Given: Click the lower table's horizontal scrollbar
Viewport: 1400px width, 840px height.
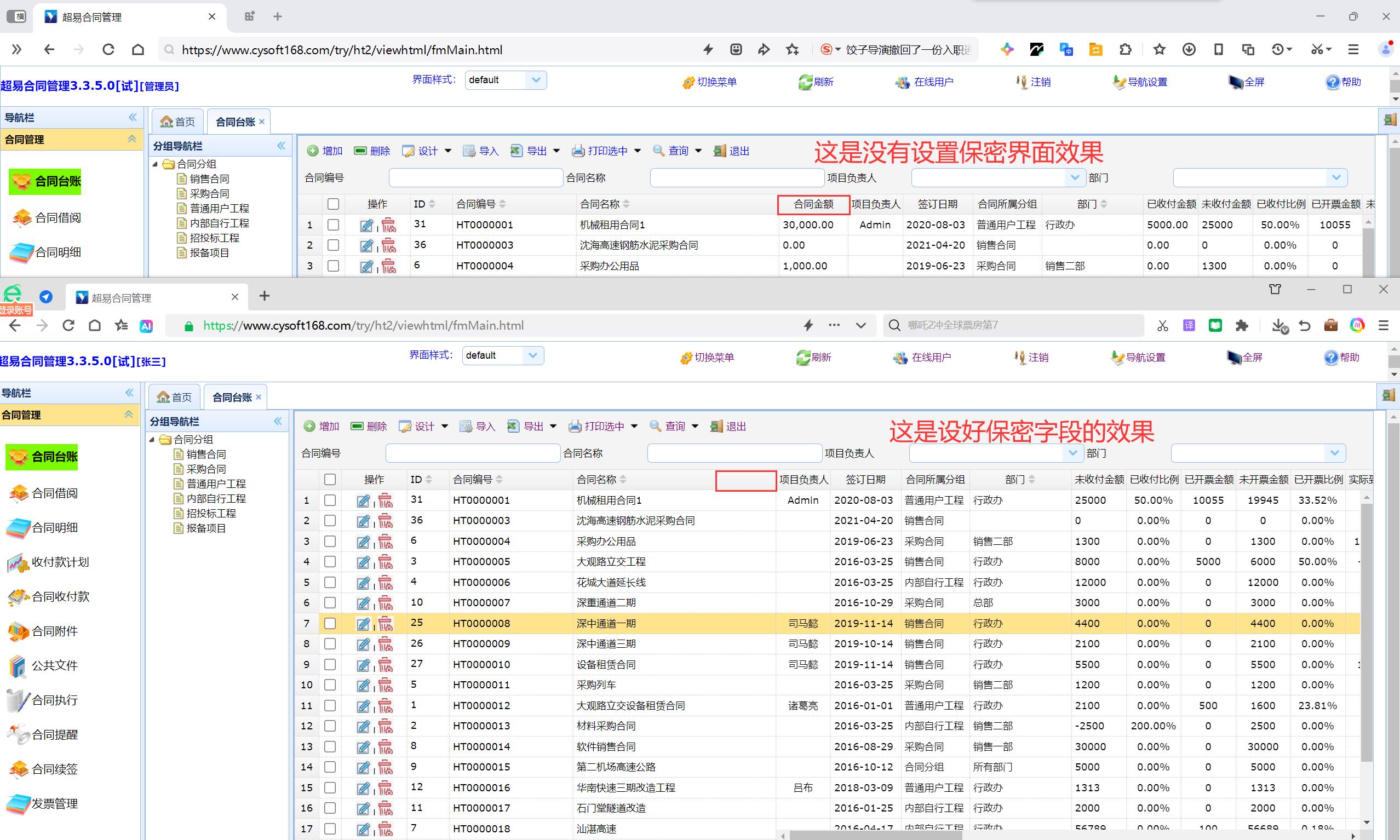Looking at the screenshot, I should click(x=876, y=836).
